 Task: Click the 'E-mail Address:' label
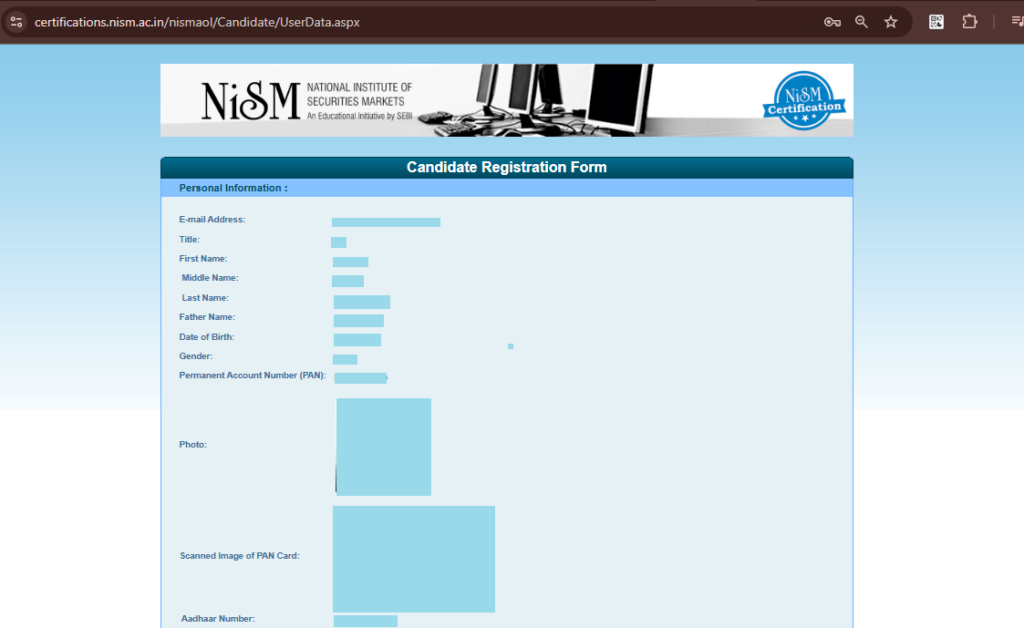click(212, 219)
